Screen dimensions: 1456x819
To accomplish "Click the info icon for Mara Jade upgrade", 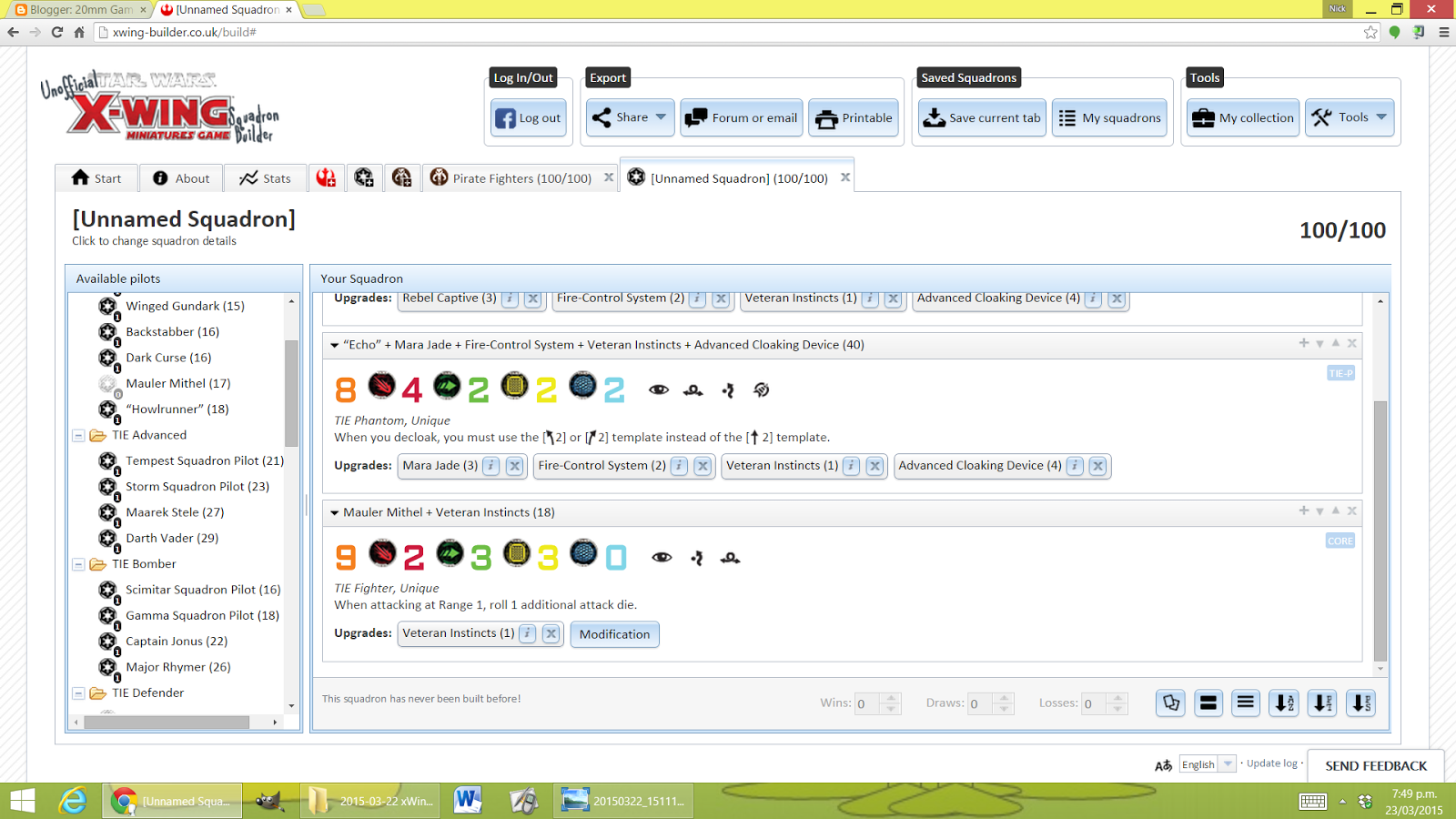I will coord(491,466).
